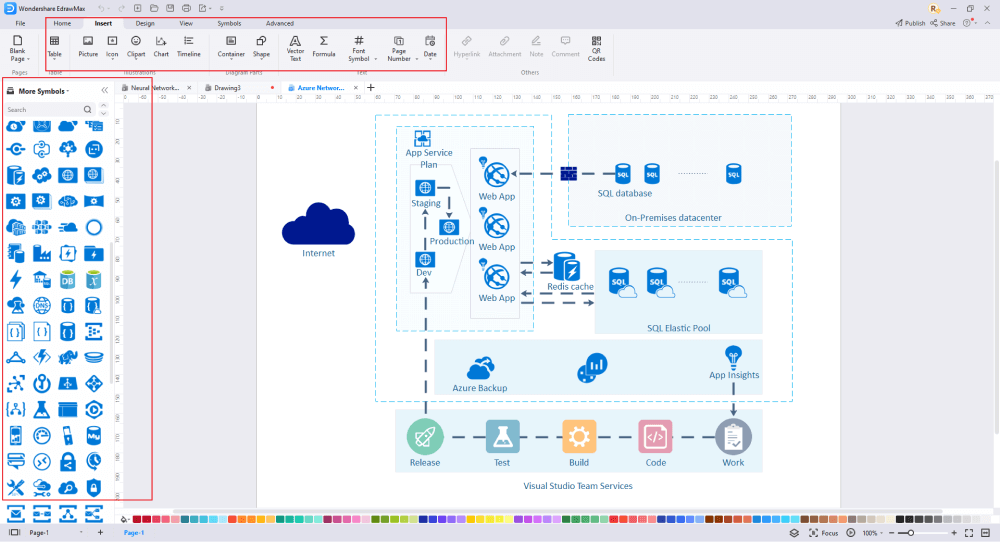1000x542 pixels.
Task: Click the Print icon in title bar
Action: [186, 8]
